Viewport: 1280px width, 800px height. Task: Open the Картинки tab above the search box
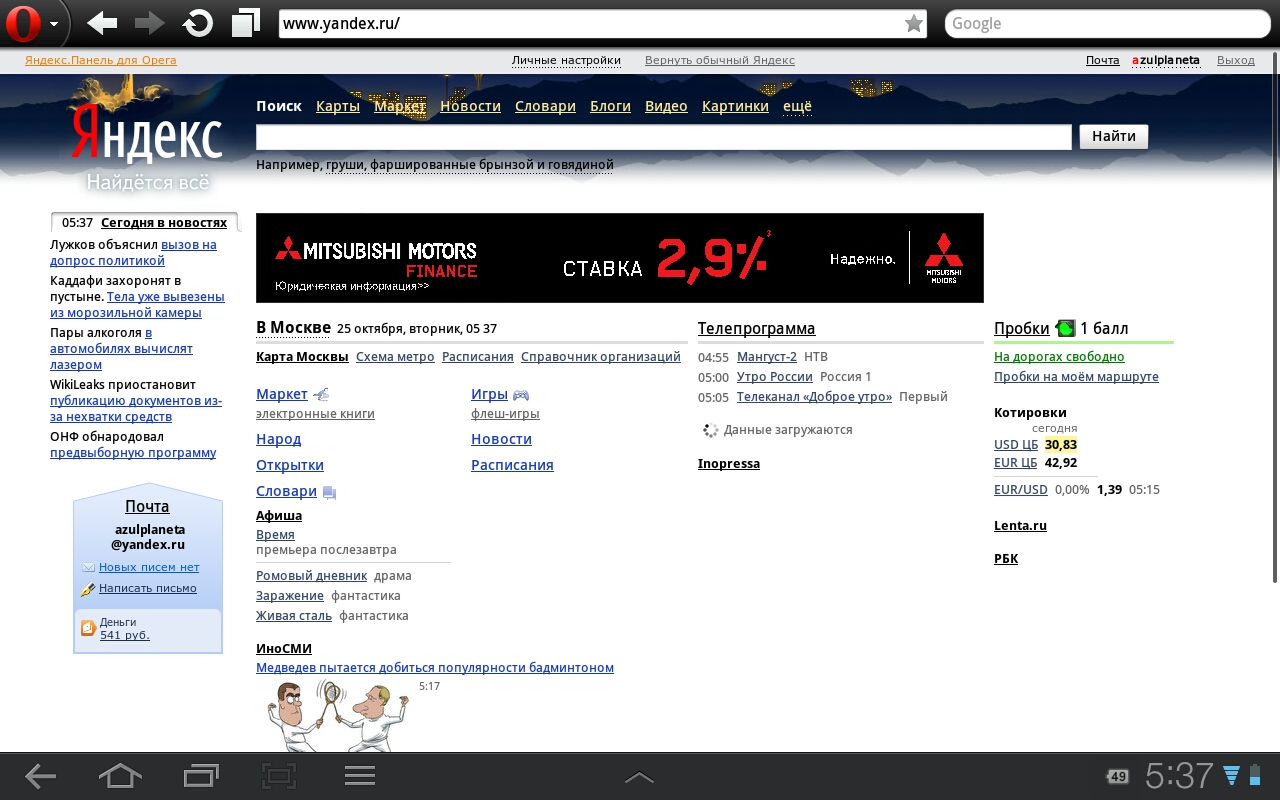(735, 106)
